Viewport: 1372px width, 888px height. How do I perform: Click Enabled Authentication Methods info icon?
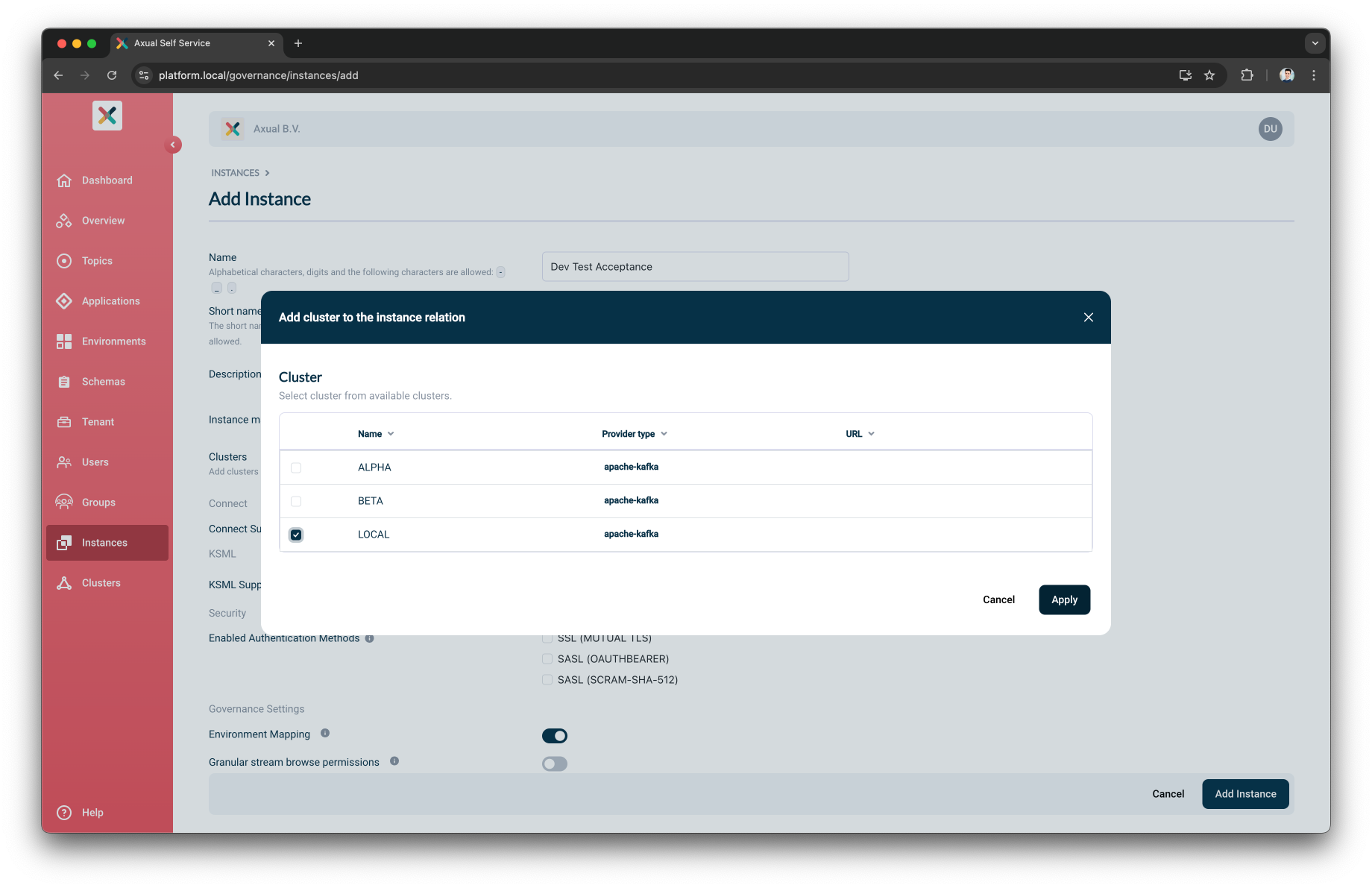[x=369, y=638]
